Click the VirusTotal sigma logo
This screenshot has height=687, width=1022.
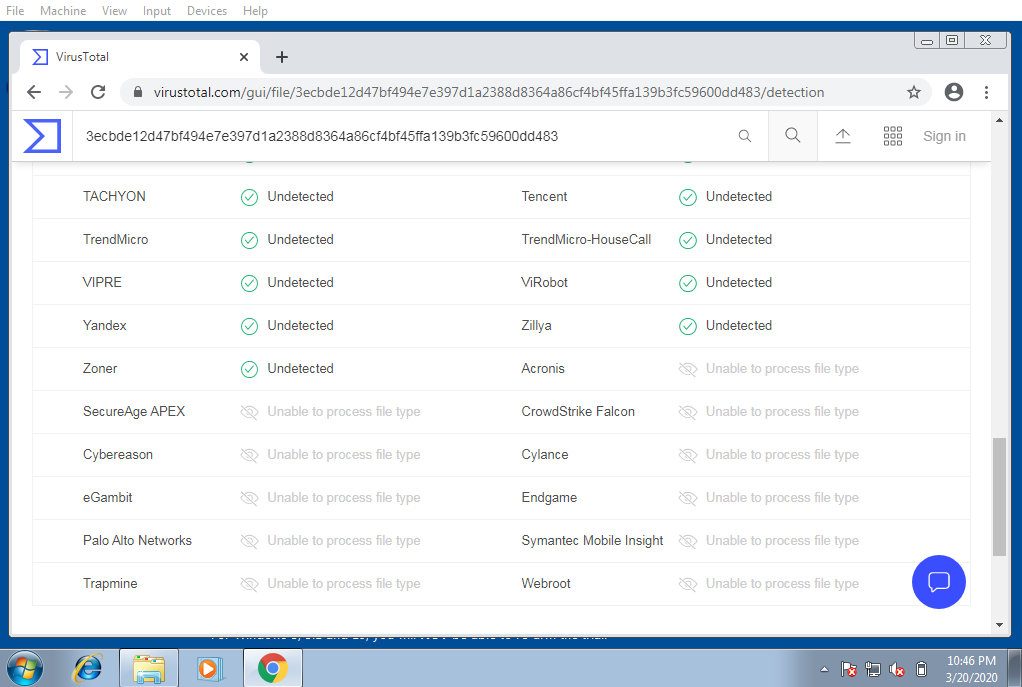[42, 136]
